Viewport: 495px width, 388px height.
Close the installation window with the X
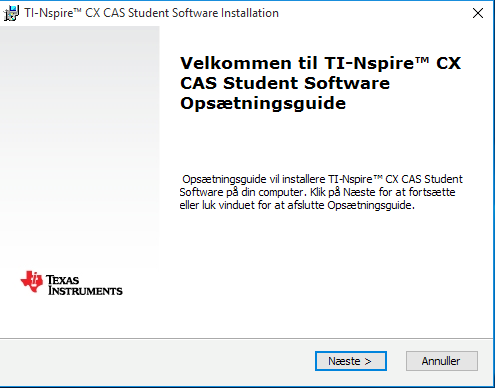(x=478, y=13)
